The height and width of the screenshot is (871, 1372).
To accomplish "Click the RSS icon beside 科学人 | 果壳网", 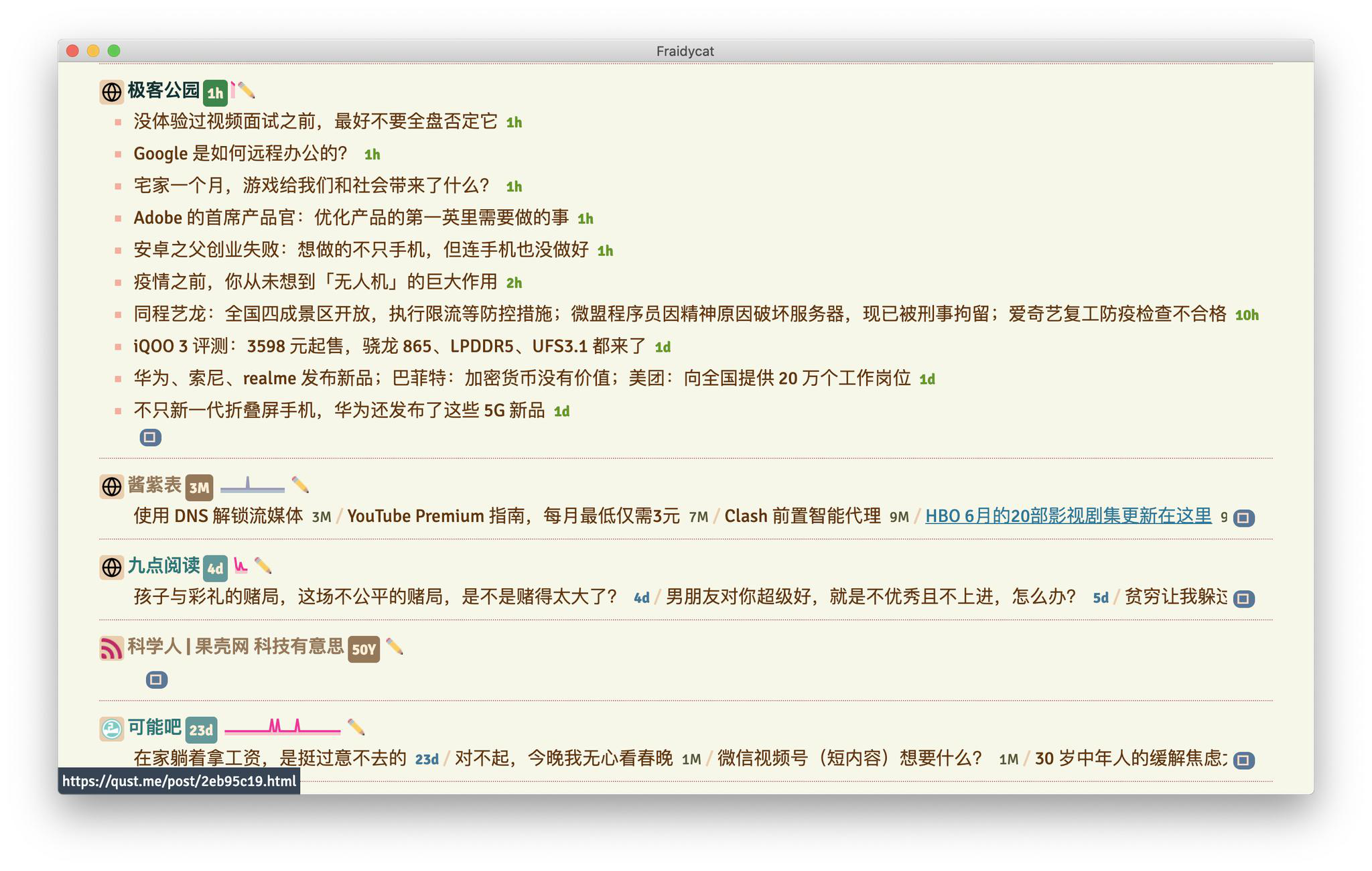I will [111, 648].
